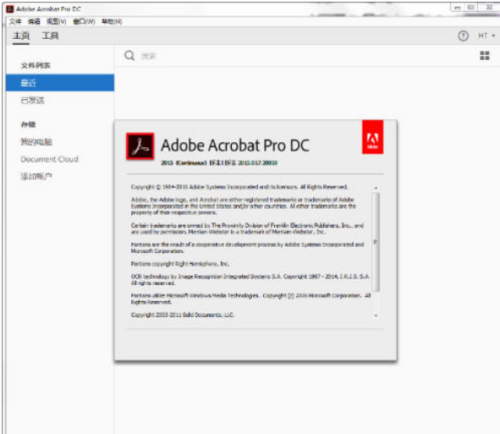The height and width of the screenshot is (434, 500).
Task: Open the 视图(V) menu
Action: pos(56,22)
